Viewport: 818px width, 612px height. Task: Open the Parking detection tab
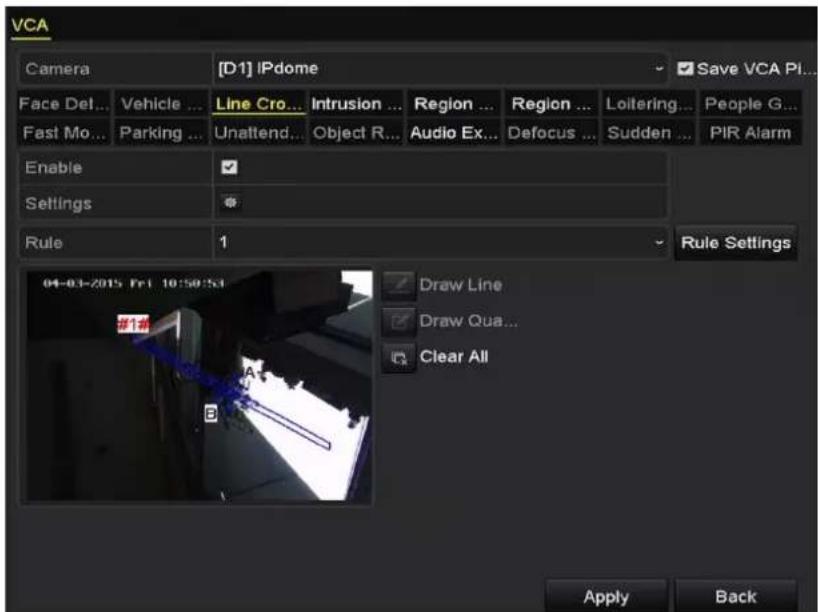[x=161, y=133]
